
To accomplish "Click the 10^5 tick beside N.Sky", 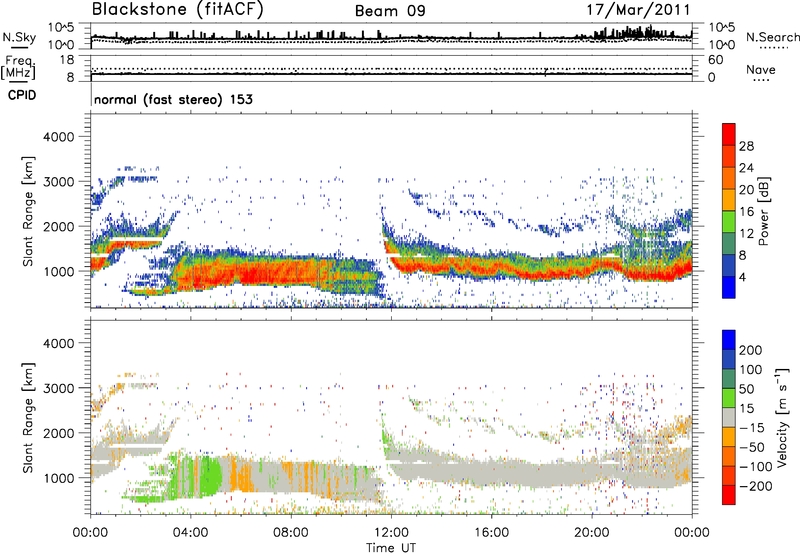I will pos(61,27).
